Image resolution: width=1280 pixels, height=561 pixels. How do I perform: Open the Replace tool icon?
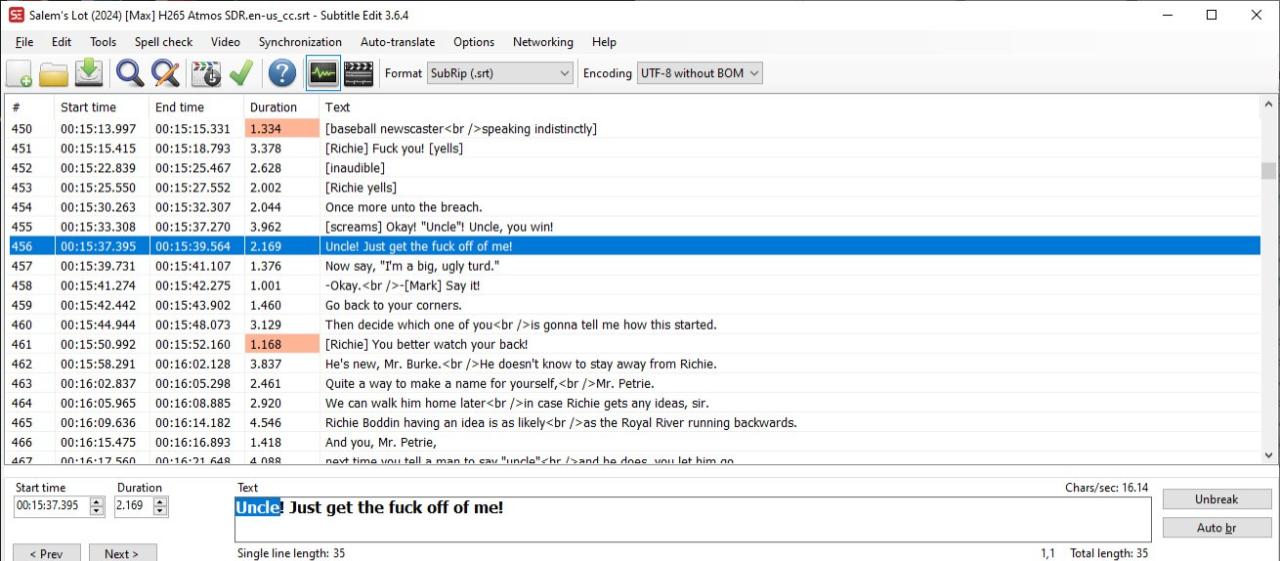click(165, 73)
